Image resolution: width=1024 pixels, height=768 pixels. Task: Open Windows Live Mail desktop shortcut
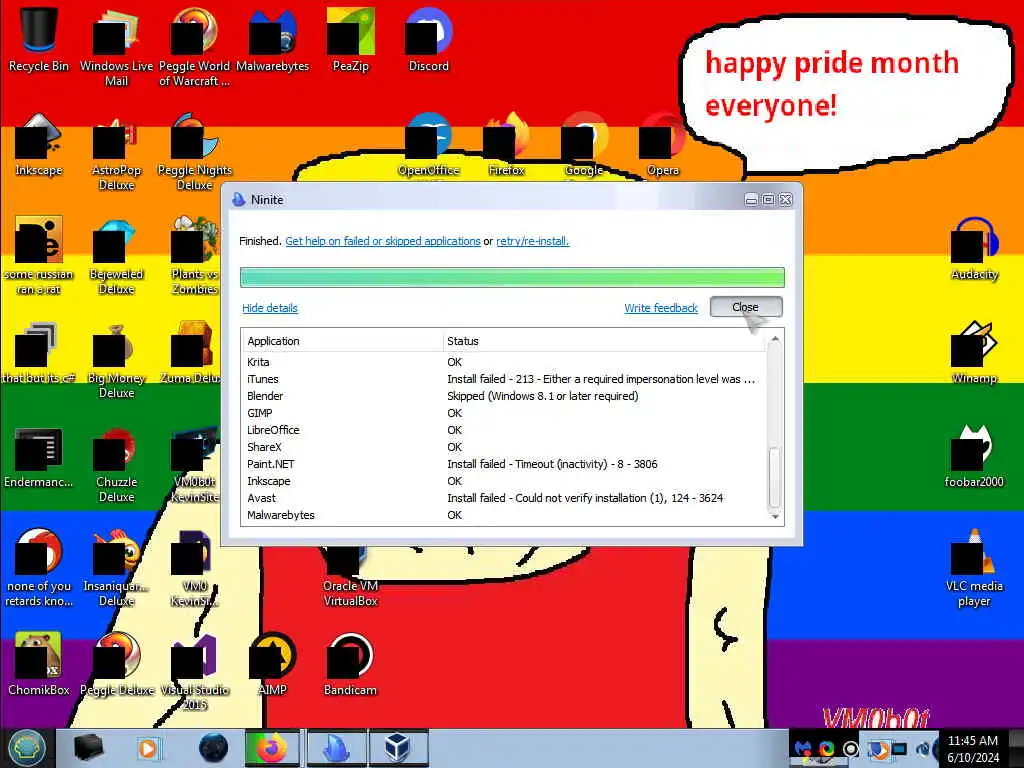point(116,47)
